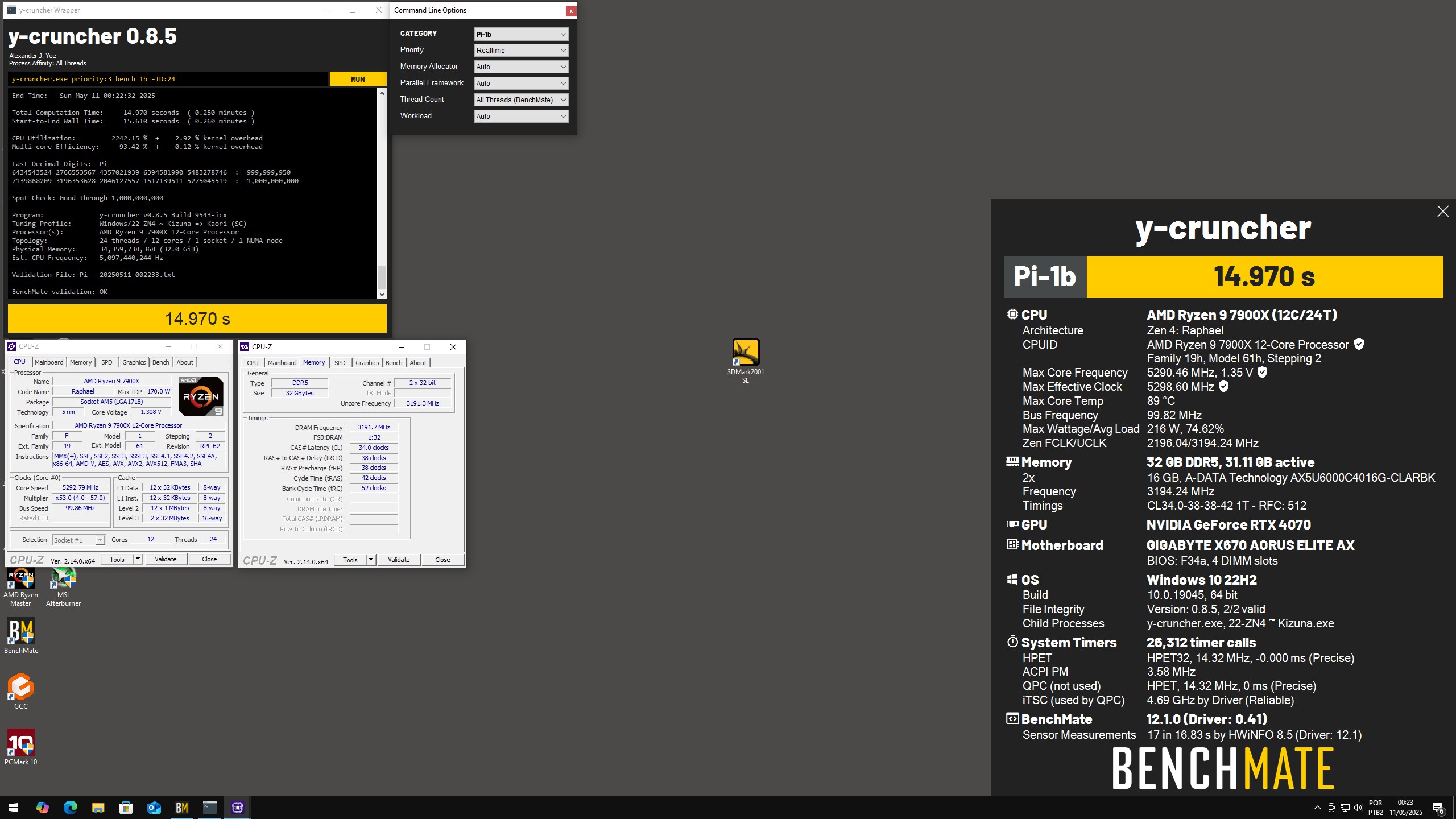Image resolution: width=1456 pixels, height=819 pixels.
Task: Show hidden tray icons
Action: click(x=1317, y=808)
